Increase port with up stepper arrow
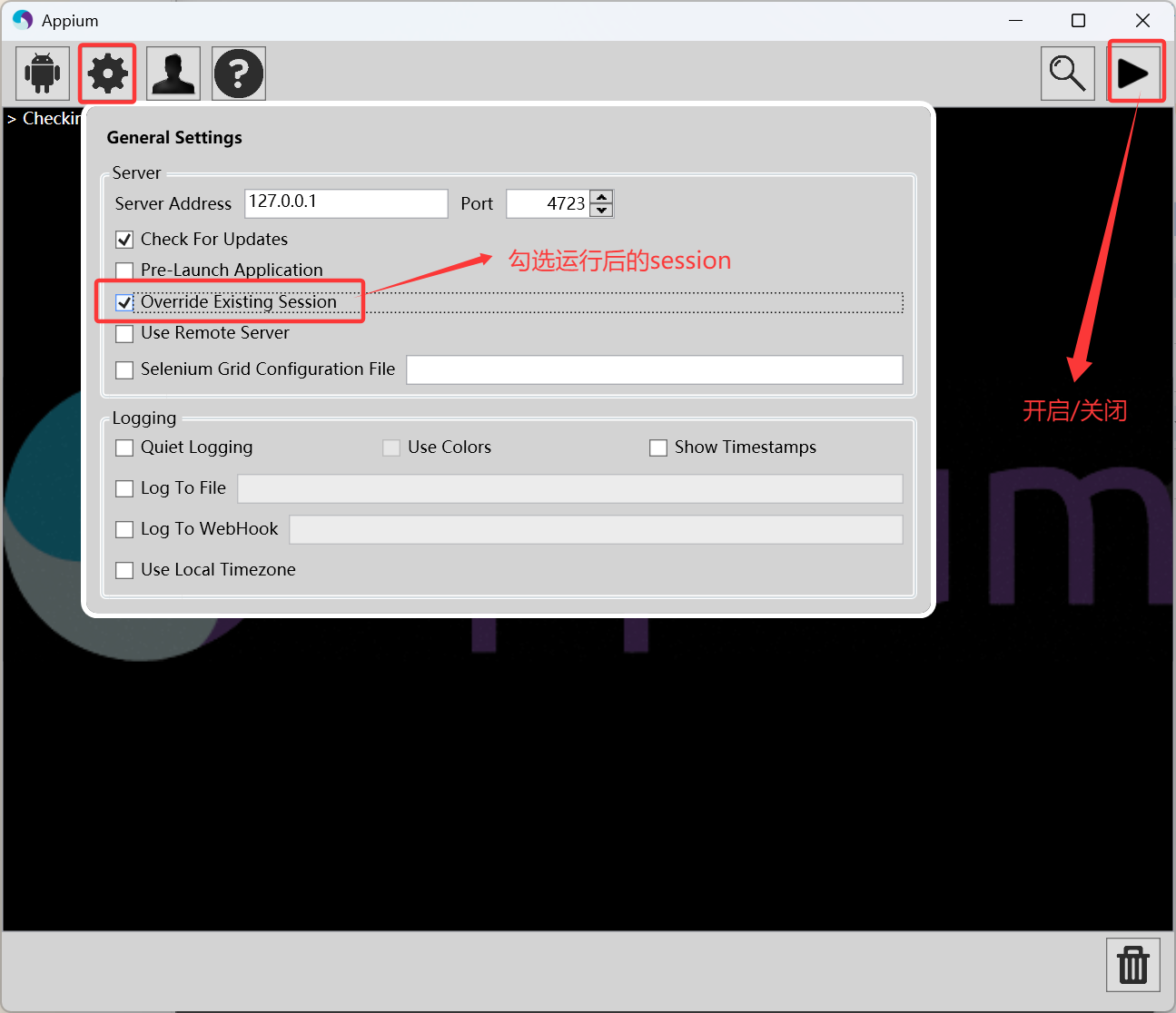Screen dimensions: 1176x1013 point(601,197)
